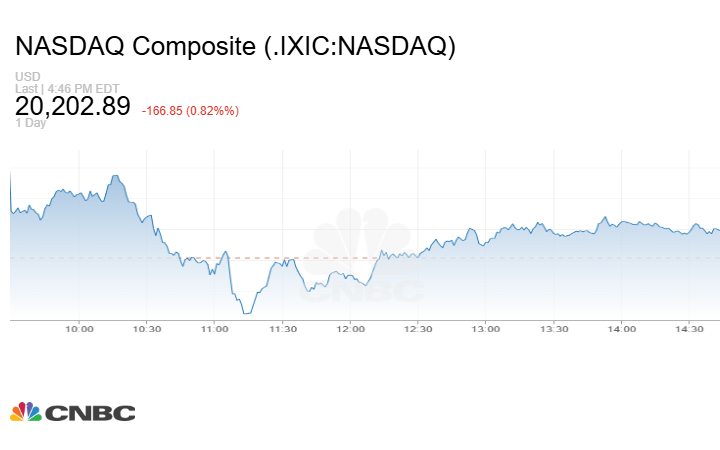The image size is (720, 450).
Task: Click the chart's highest peak after 10:00
Action: [116, 176]
